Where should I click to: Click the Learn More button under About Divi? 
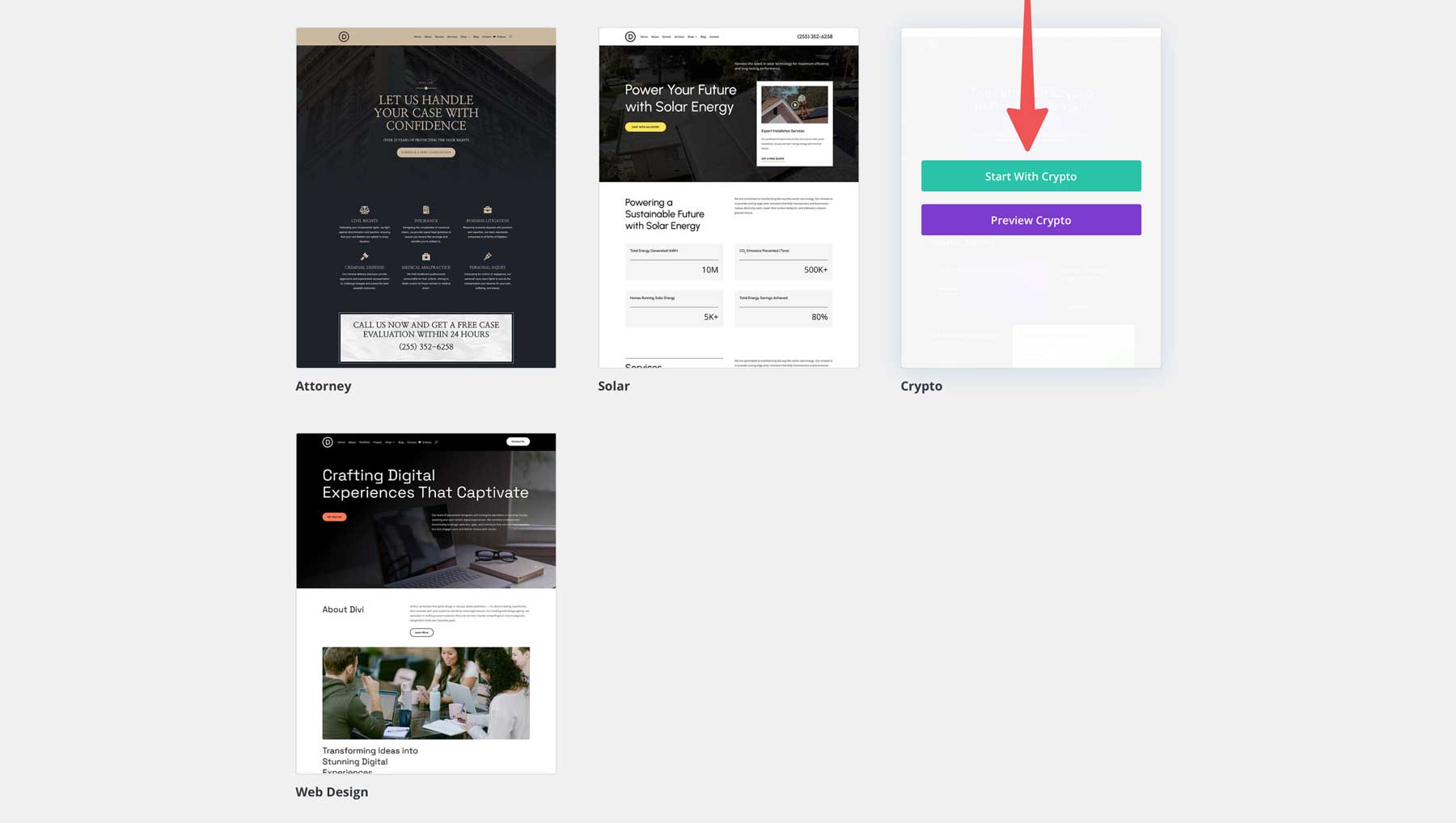pyautogui.click(x=421, y=632)
